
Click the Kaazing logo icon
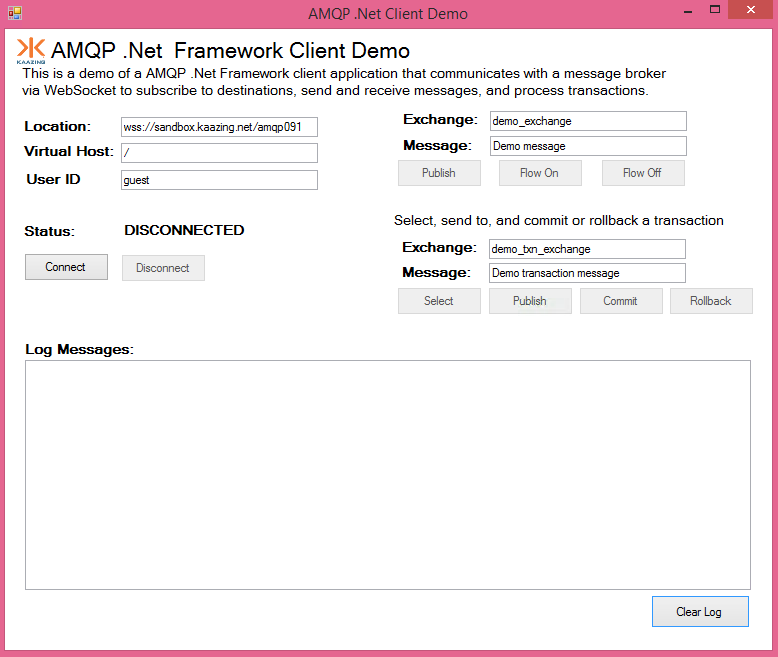click(x=31, y=51)
